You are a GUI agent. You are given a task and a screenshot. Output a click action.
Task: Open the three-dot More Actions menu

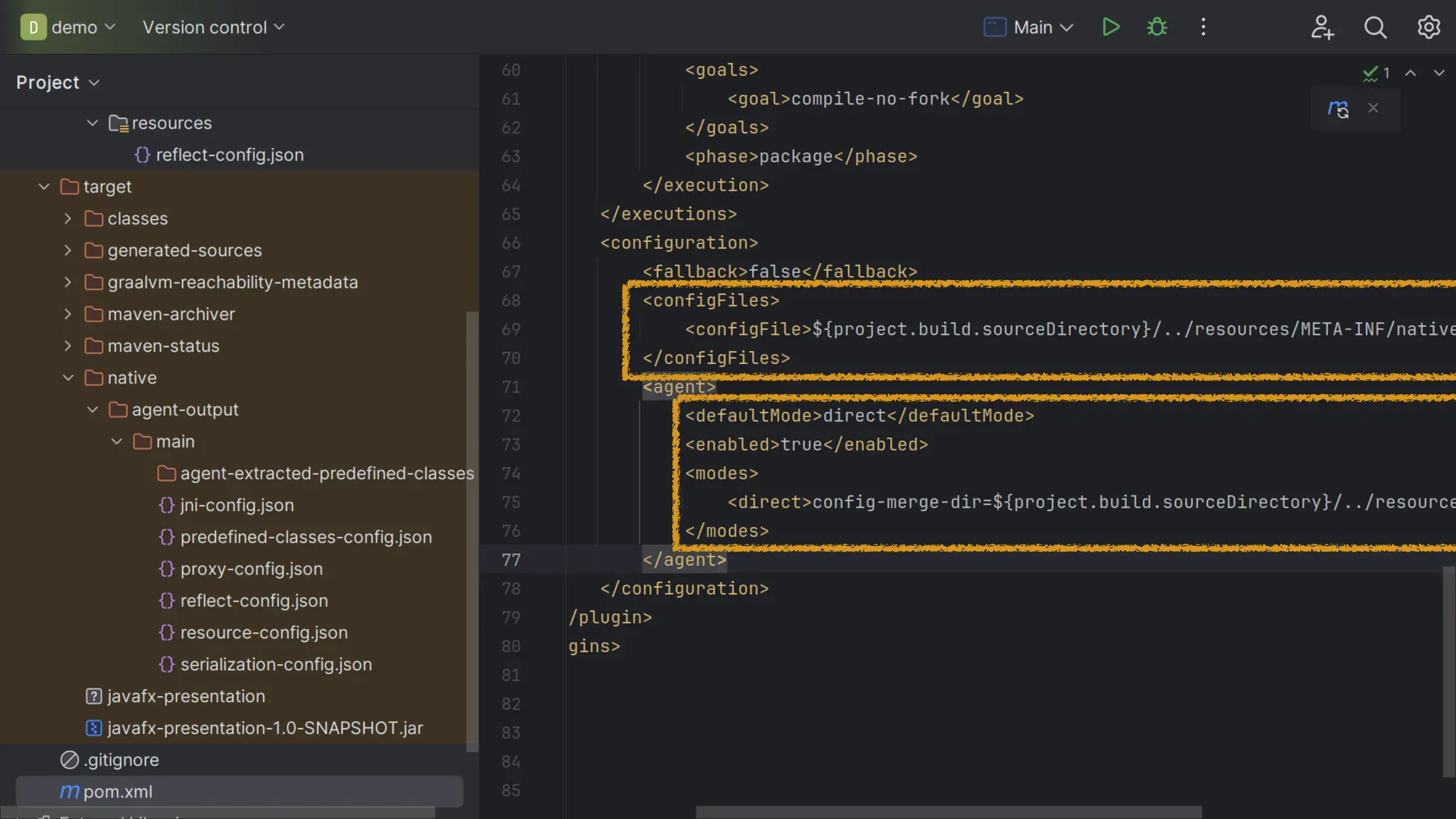click(x=1203, y=27)
